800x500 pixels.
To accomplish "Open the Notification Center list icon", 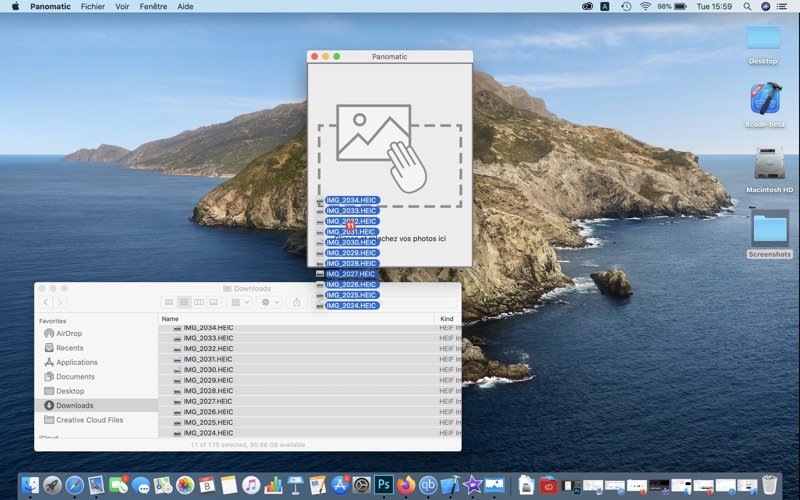I will coord(782,7).
